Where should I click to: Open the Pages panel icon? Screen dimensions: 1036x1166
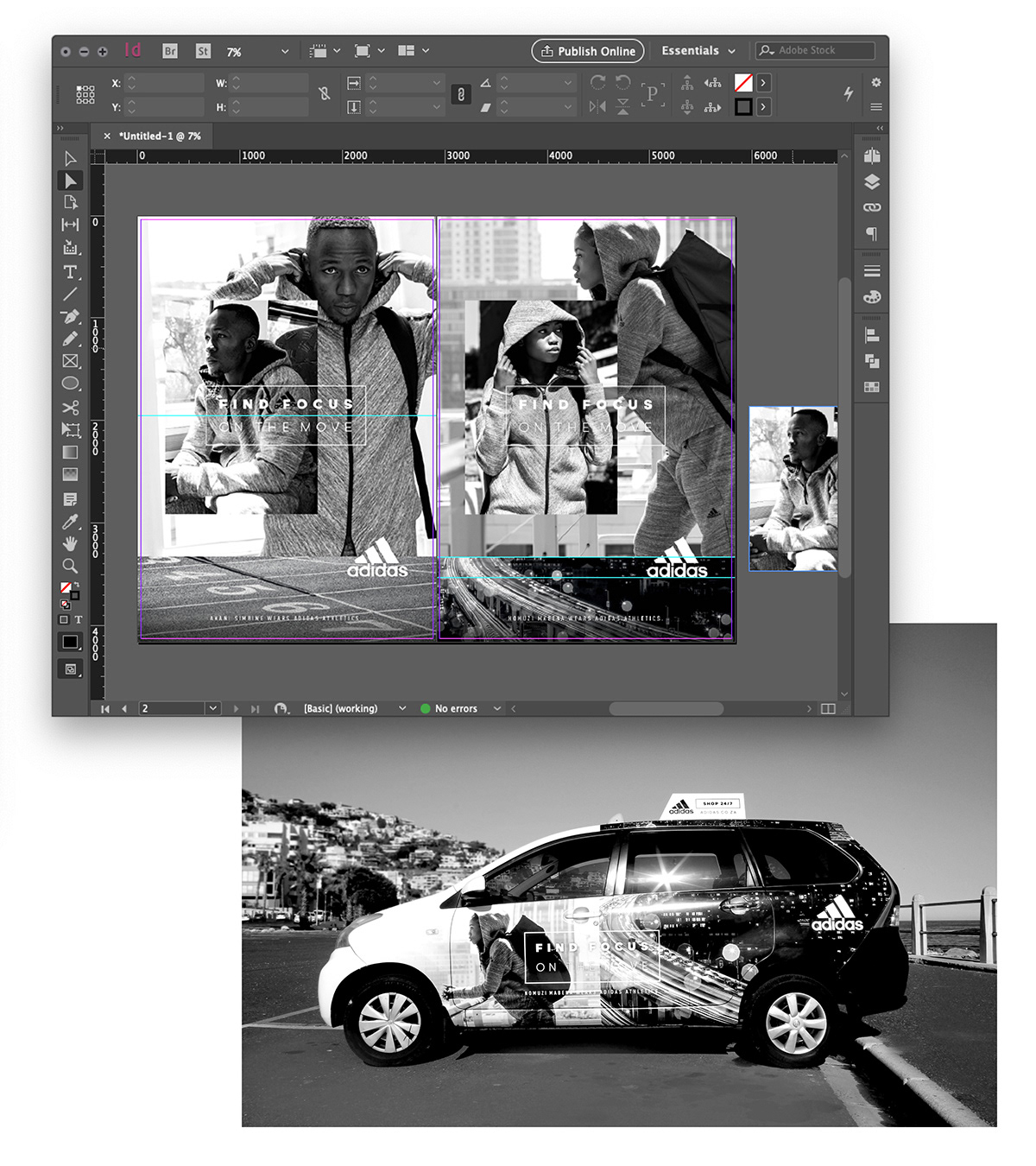click(x=872, y=156)
